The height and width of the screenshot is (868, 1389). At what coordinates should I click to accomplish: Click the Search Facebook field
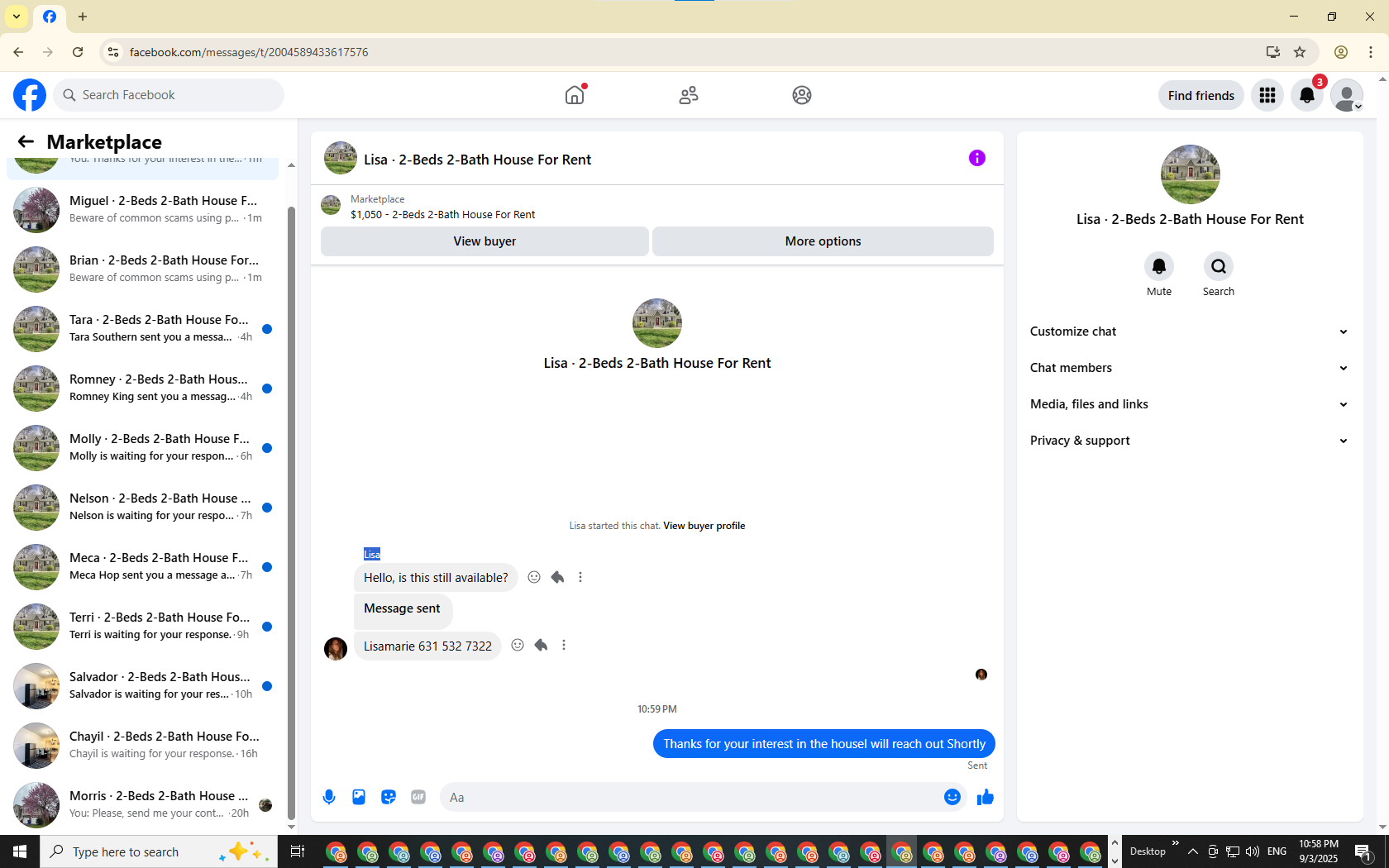click(169, 95)
